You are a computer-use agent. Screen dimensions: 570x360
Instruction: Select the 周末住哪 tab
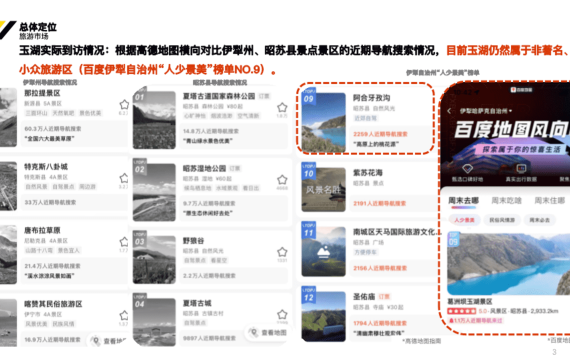pyautogui.click(x=550, y=201)
